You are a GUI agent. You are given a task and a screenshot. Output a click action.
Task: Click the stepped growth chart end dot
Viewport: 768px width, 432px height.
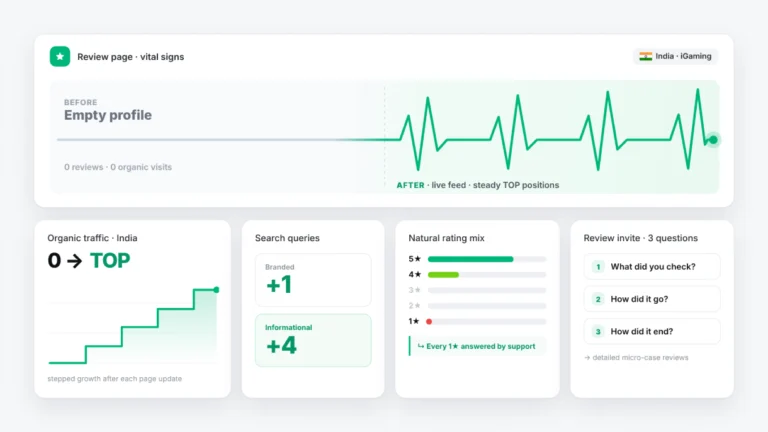[x=216, y=290]
